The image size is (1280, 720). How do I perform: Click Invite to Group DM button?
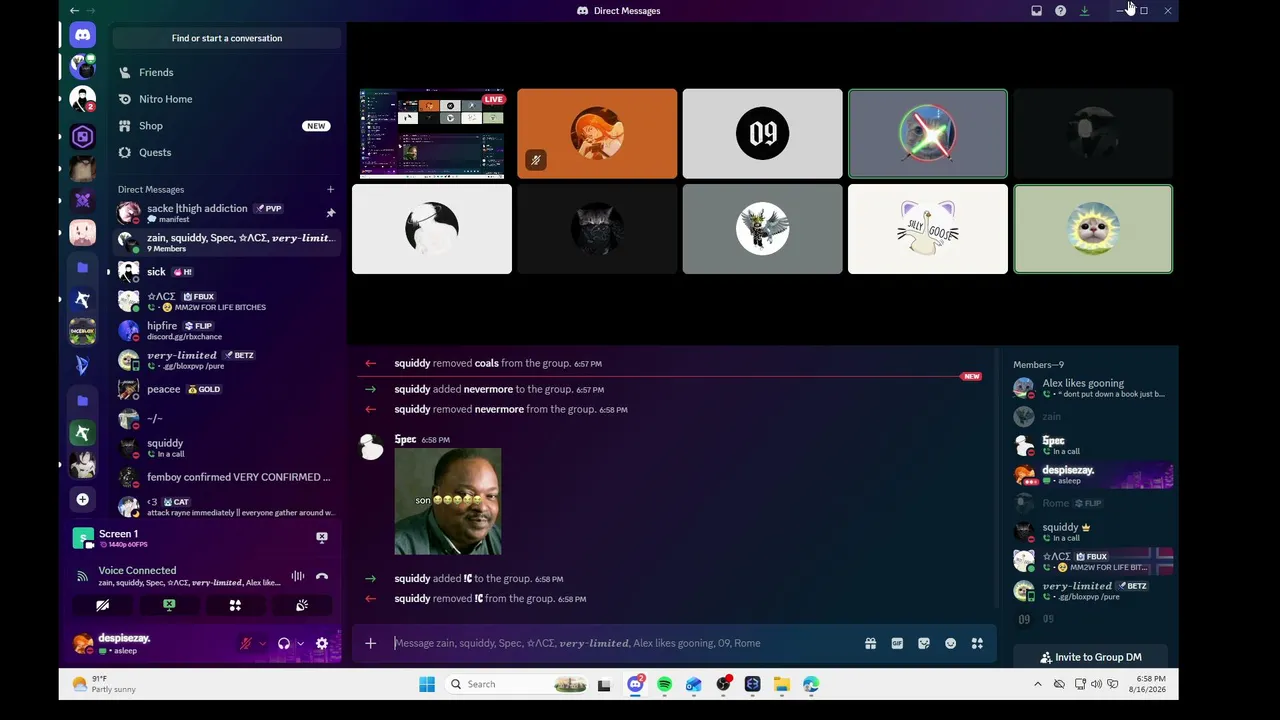[1090, 657]
